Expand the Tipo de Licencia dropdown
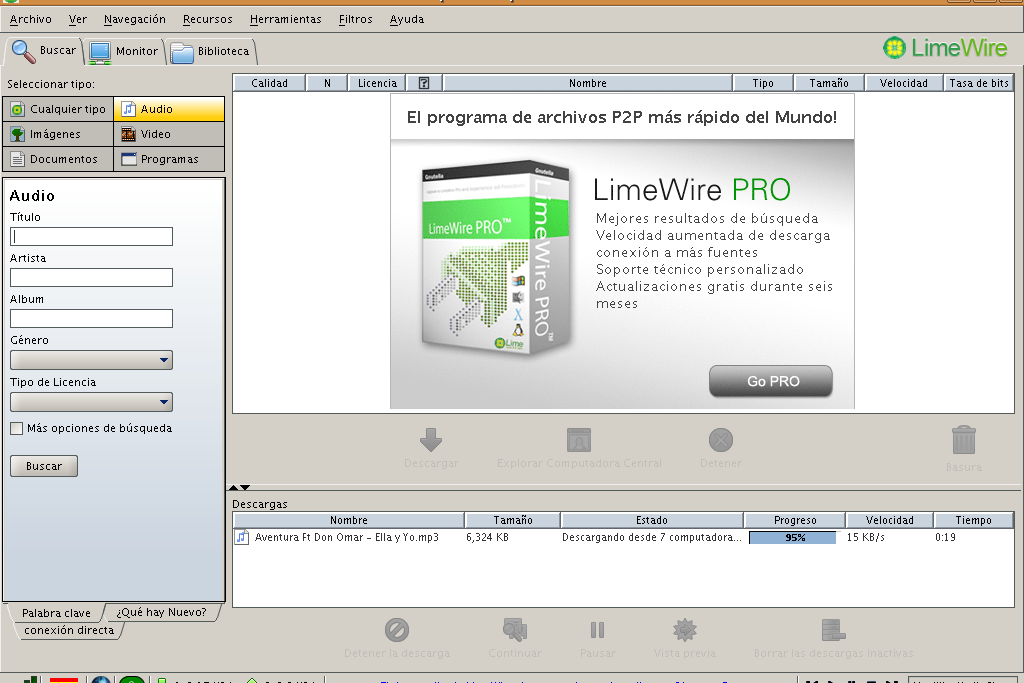 pos(91,402)
